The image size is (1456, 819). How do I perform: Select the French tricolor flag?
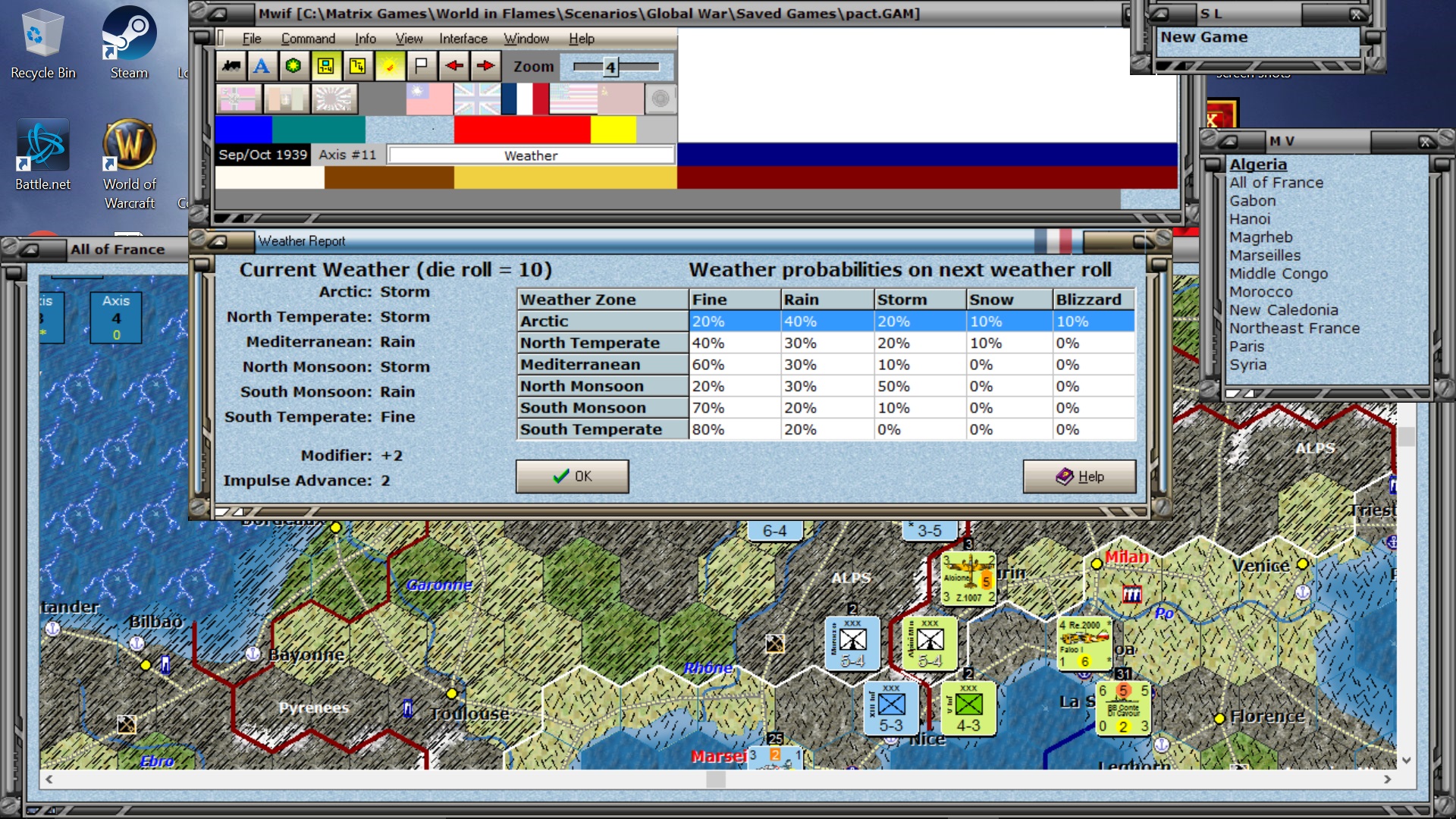coord(525,99)
